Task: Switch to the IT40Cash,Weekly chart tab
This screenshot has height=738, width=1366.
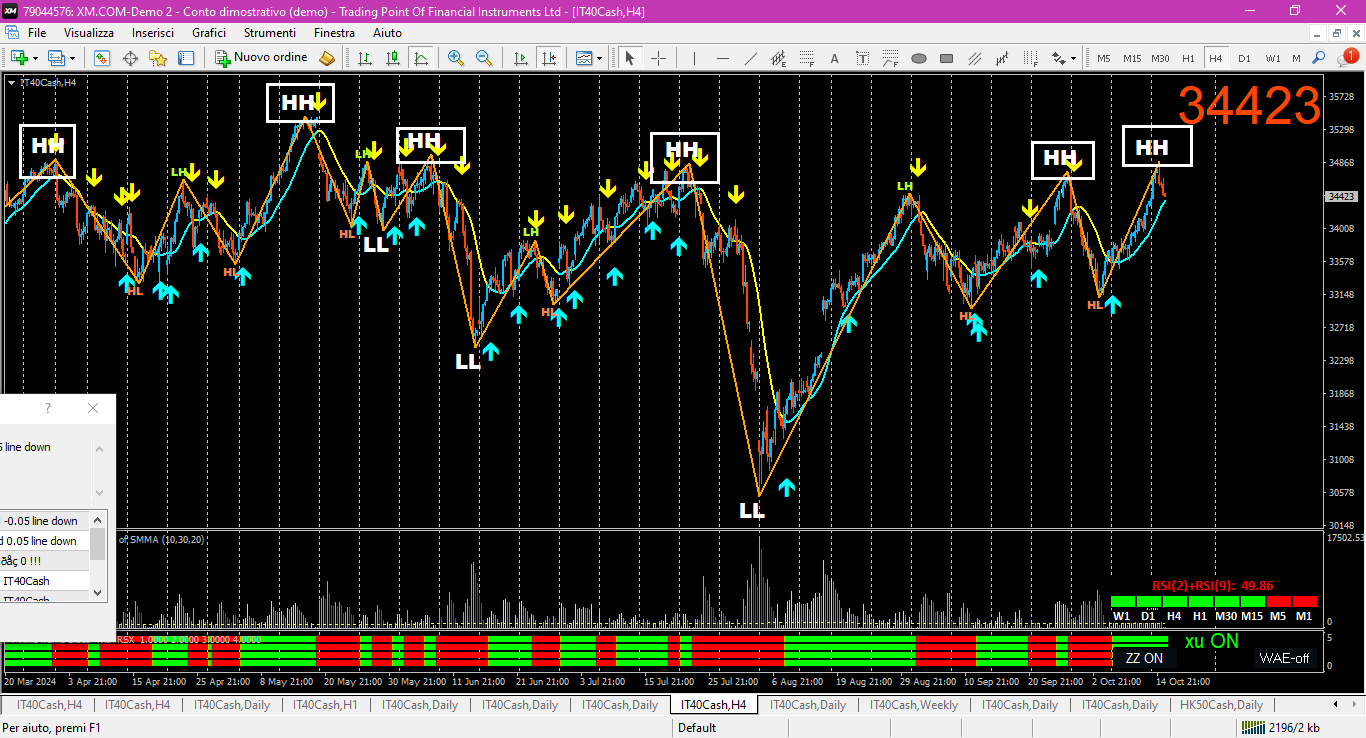Action: click(x=914, y=705)
